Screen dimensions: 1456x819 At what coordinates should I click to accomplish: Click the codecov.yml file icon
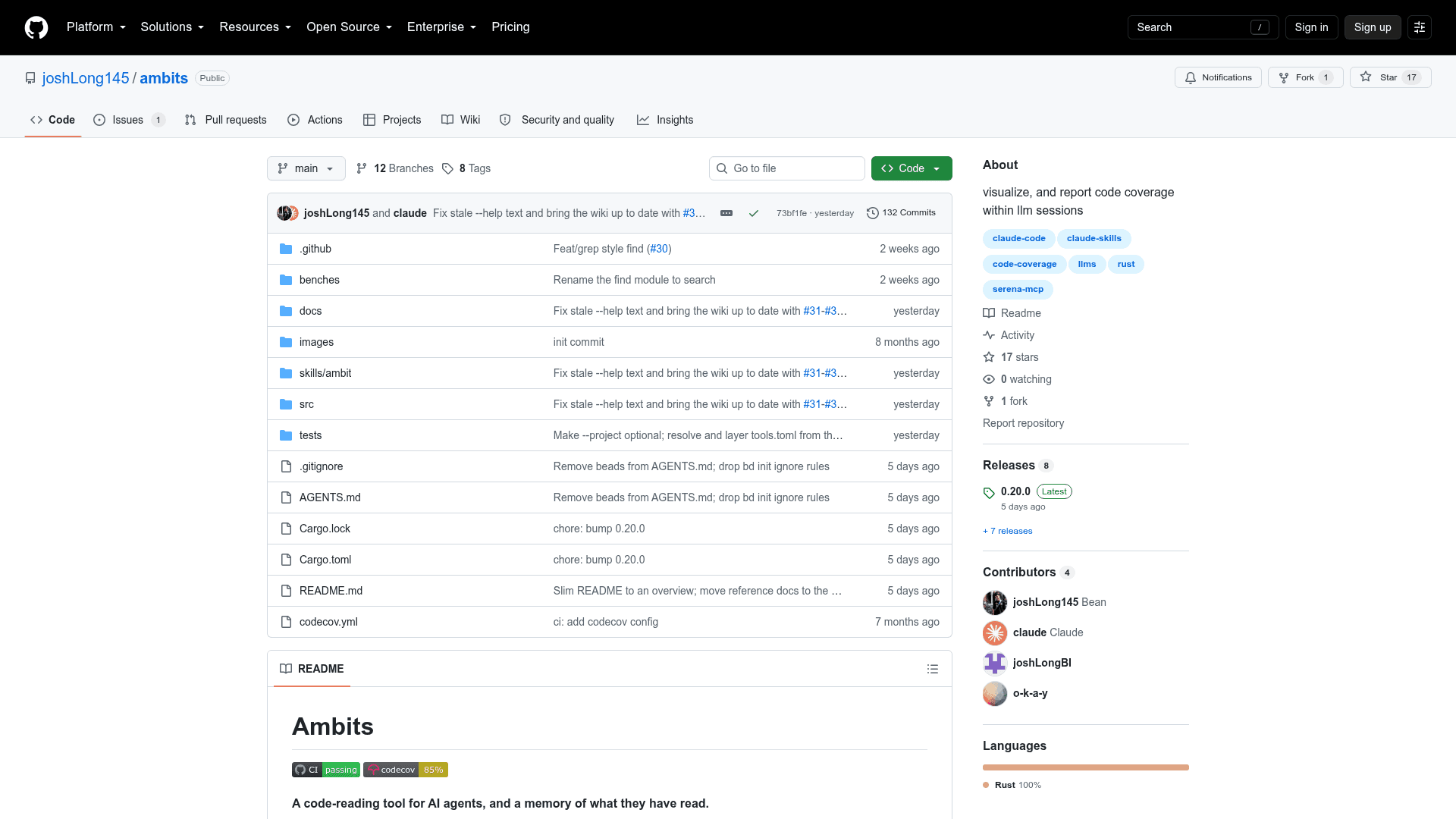[286, 622]
